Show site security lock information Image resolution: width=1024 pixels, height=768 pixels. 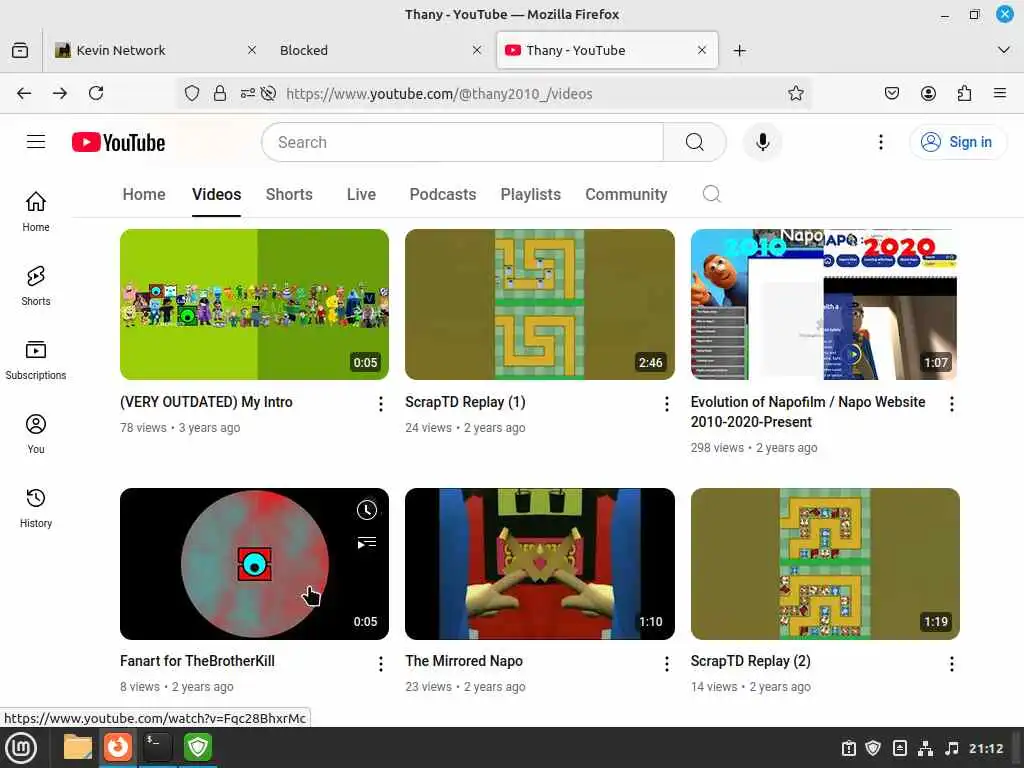click(220, 93)
